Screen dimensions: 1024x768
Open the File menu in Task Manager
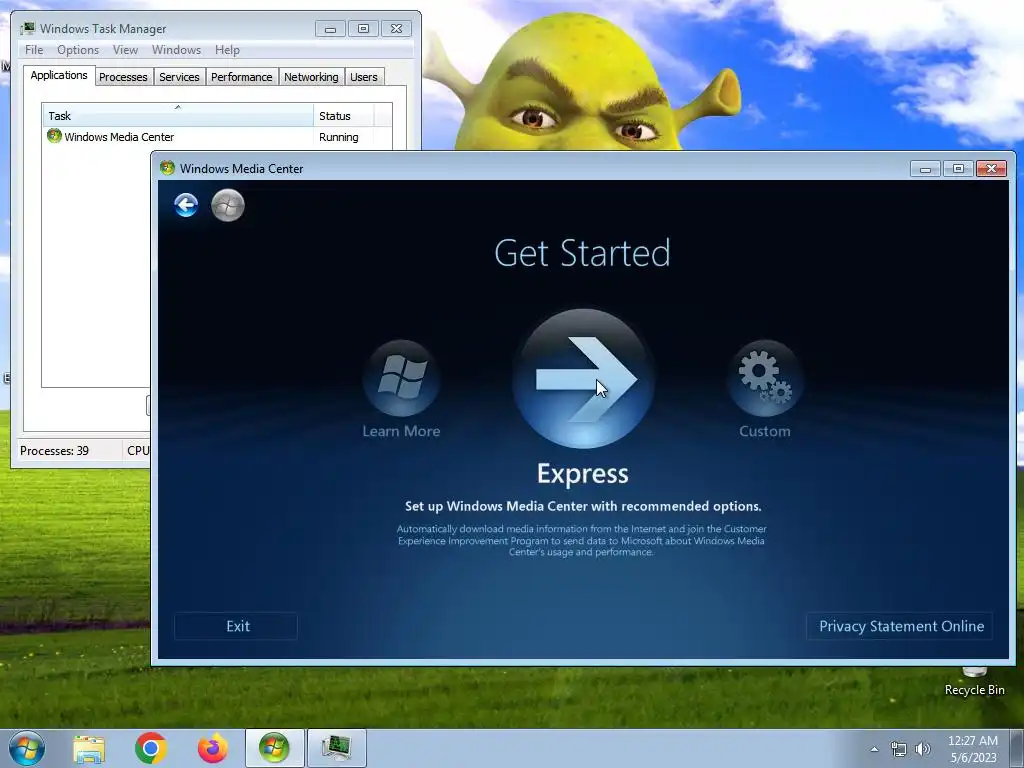[x=34, y=50]
